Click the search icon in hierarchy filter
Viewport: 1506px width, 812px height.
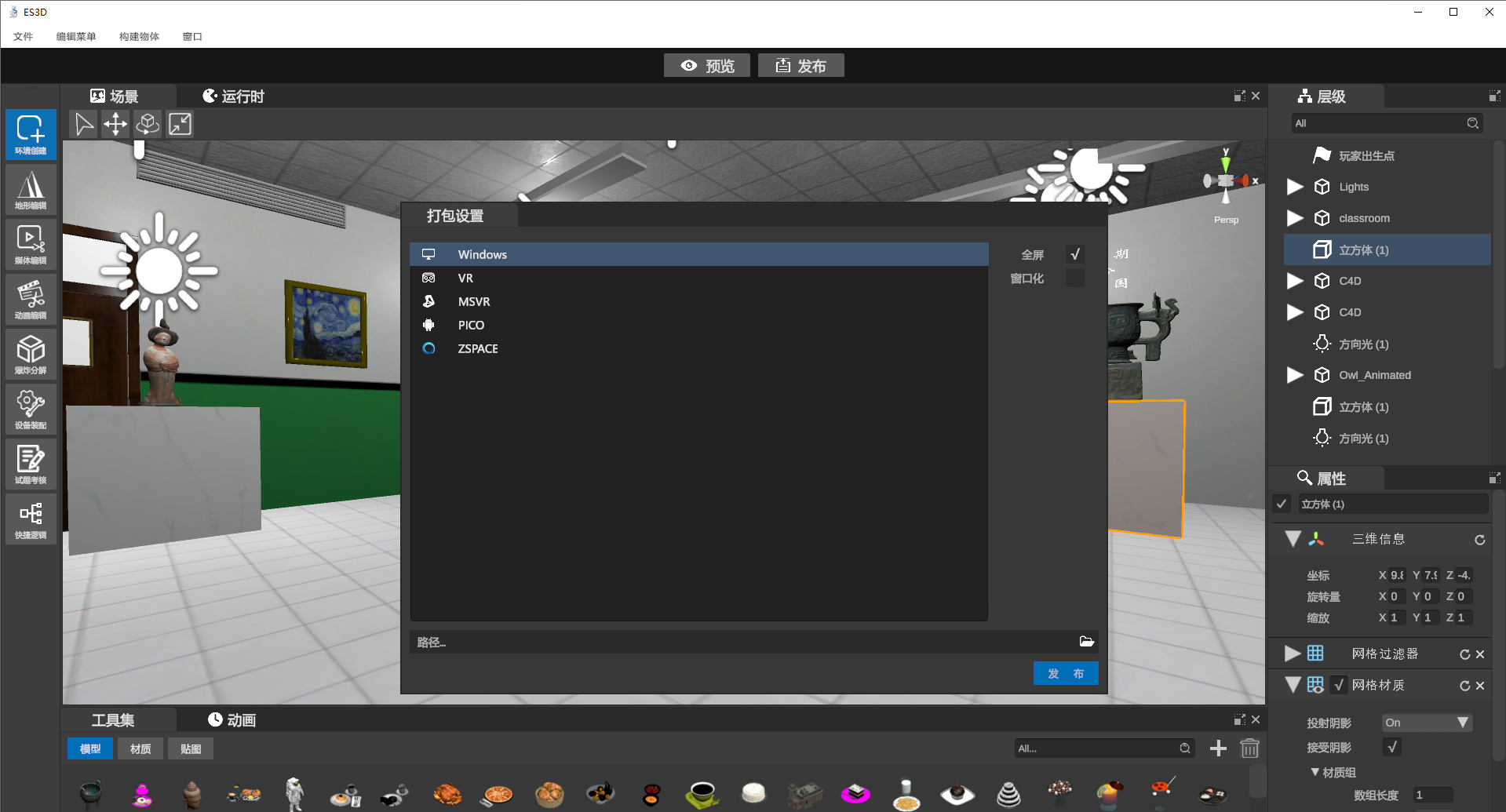pyautogui.click(x=1472, y=123)
